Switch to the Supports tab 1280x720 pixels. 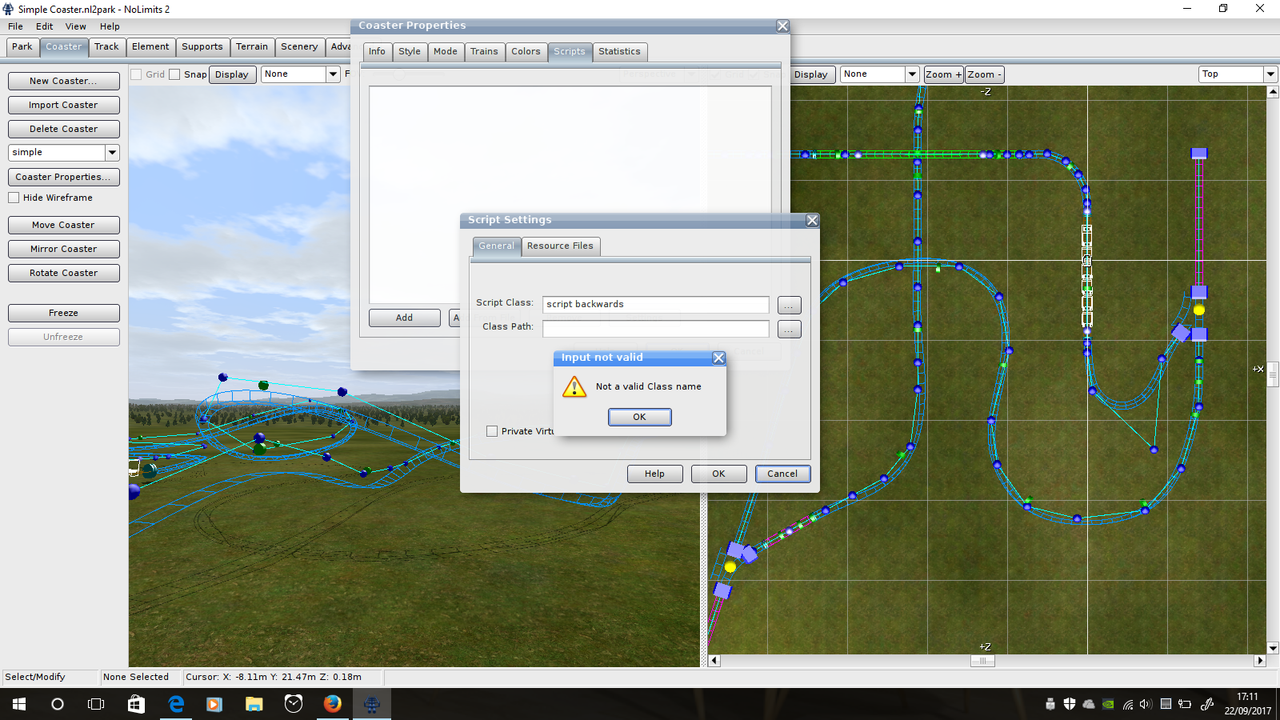tap(202, 47)
